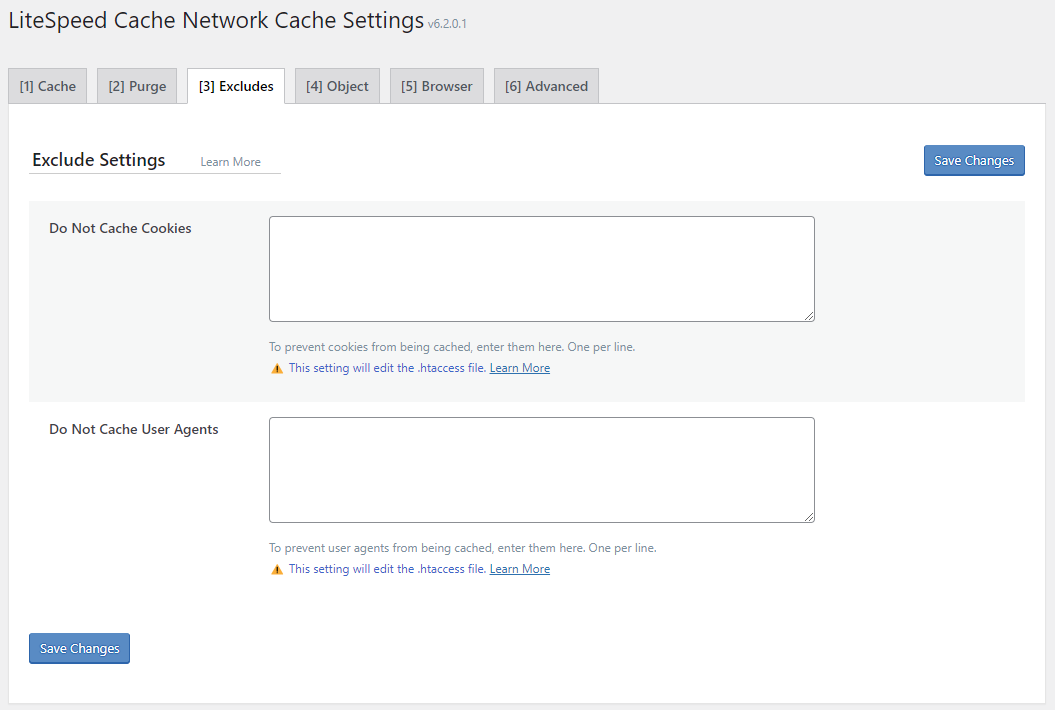Viewport: 1055px width, 710px height.
Task: Click the version number v6.2.0.1
Action: (x=447, y=24)
